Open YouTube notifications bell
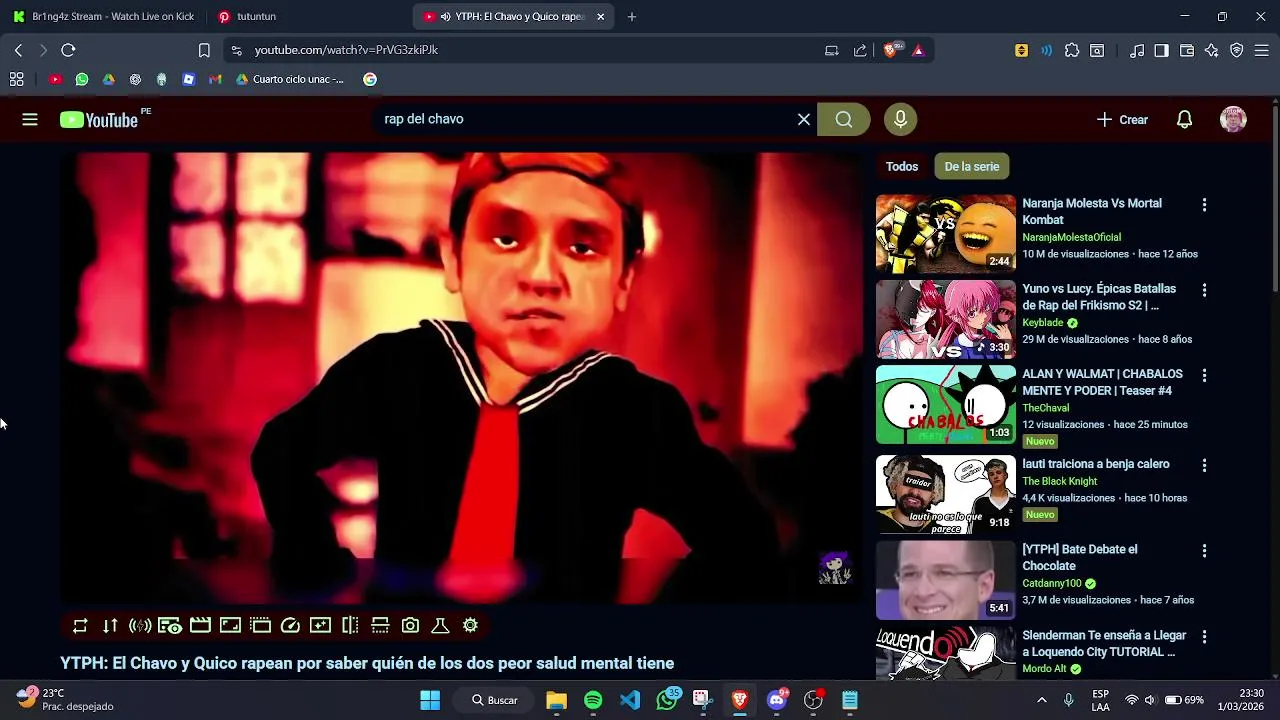Viewport: 1280px width, 720px height. 1184,119
